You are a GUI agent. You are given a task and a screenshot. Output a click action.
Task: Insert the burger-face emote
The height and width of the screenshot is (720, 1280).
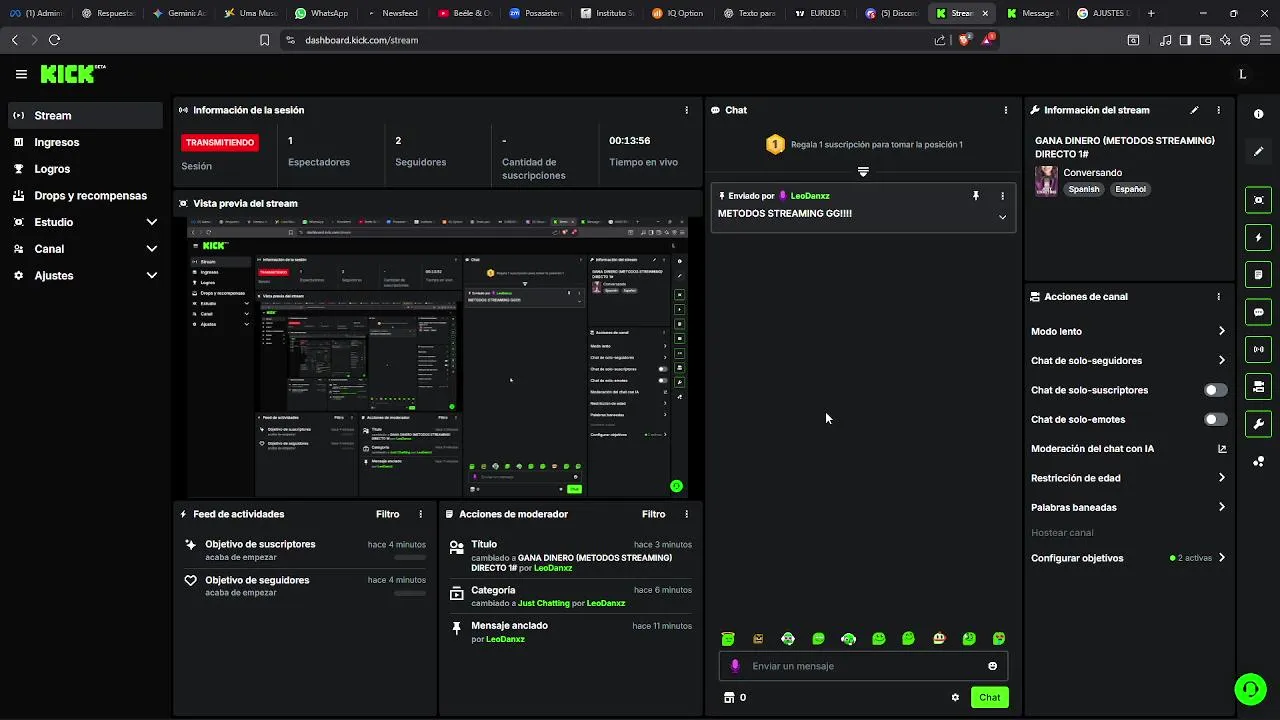pyautogui.click(x=758, y=639)
